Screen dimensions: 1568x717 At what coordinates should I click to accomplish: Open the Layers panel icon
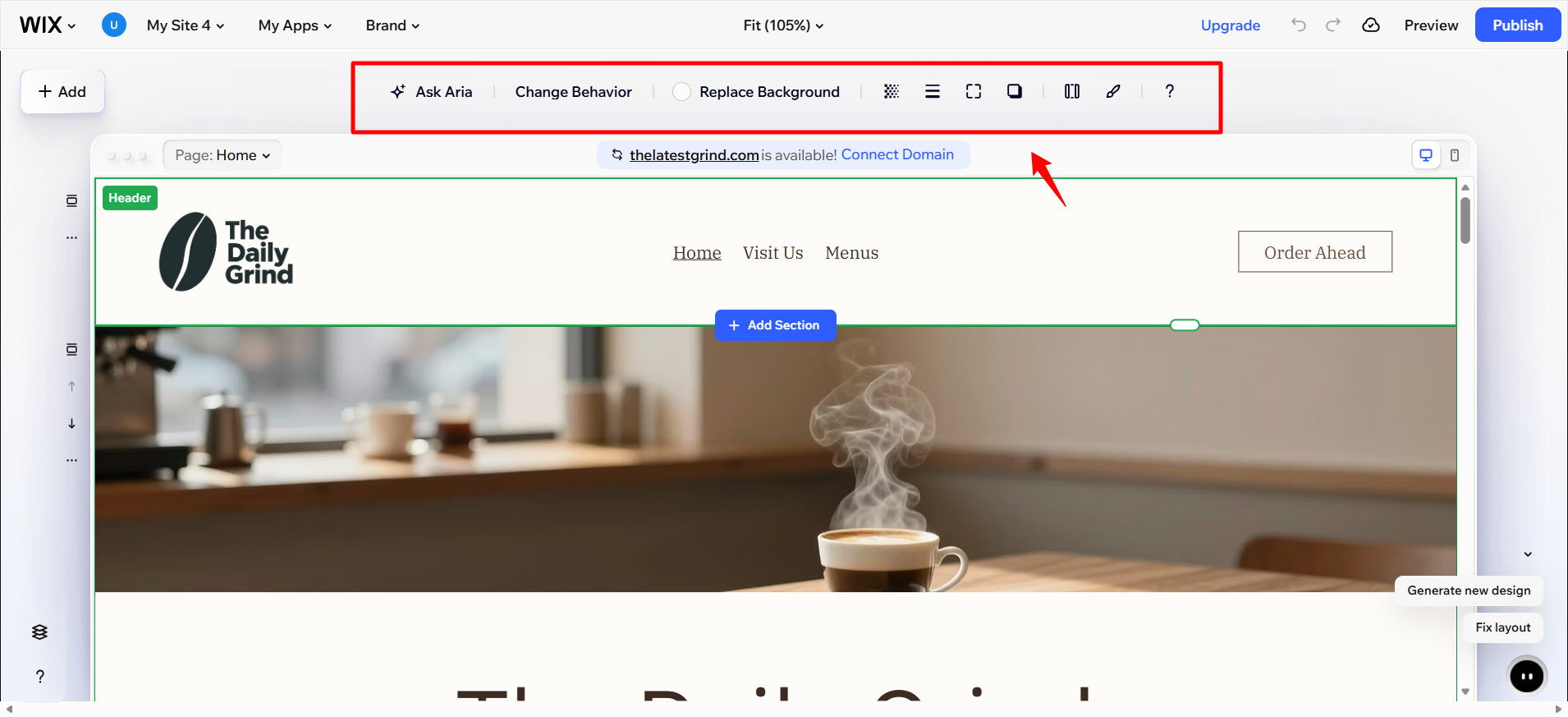39,632
